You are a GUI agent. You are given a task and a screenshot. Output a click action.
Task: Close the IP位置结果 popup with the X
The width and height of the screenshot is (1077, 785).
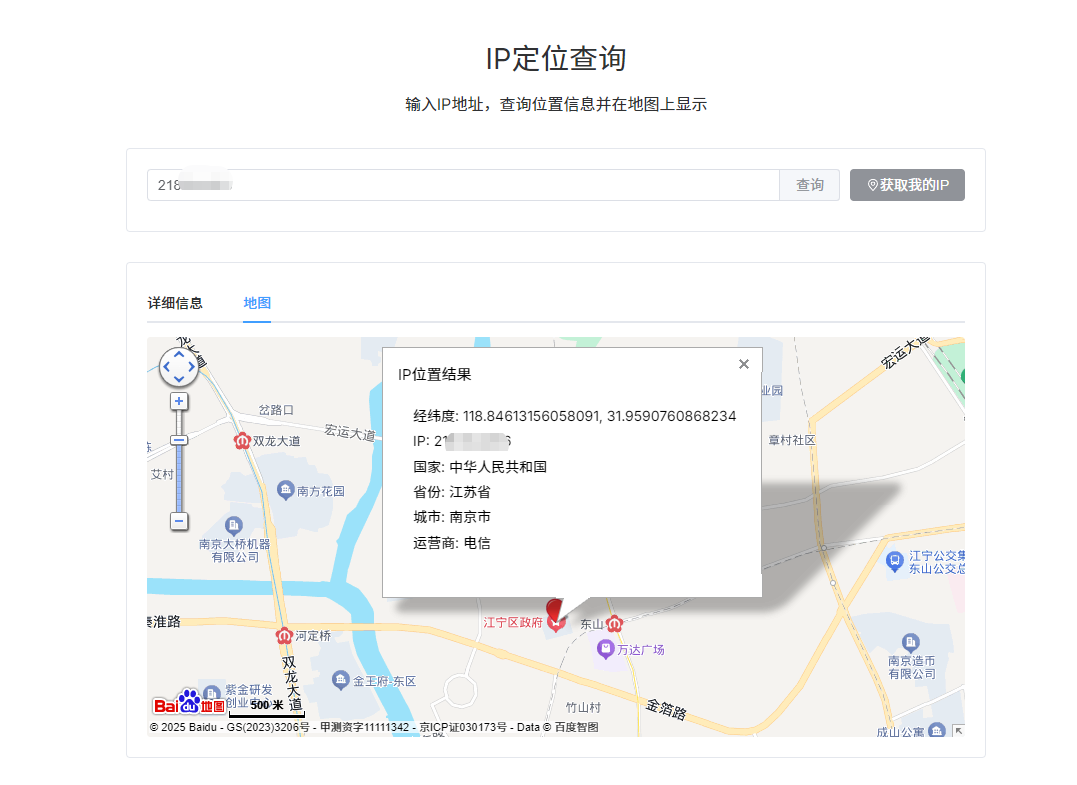744,364
